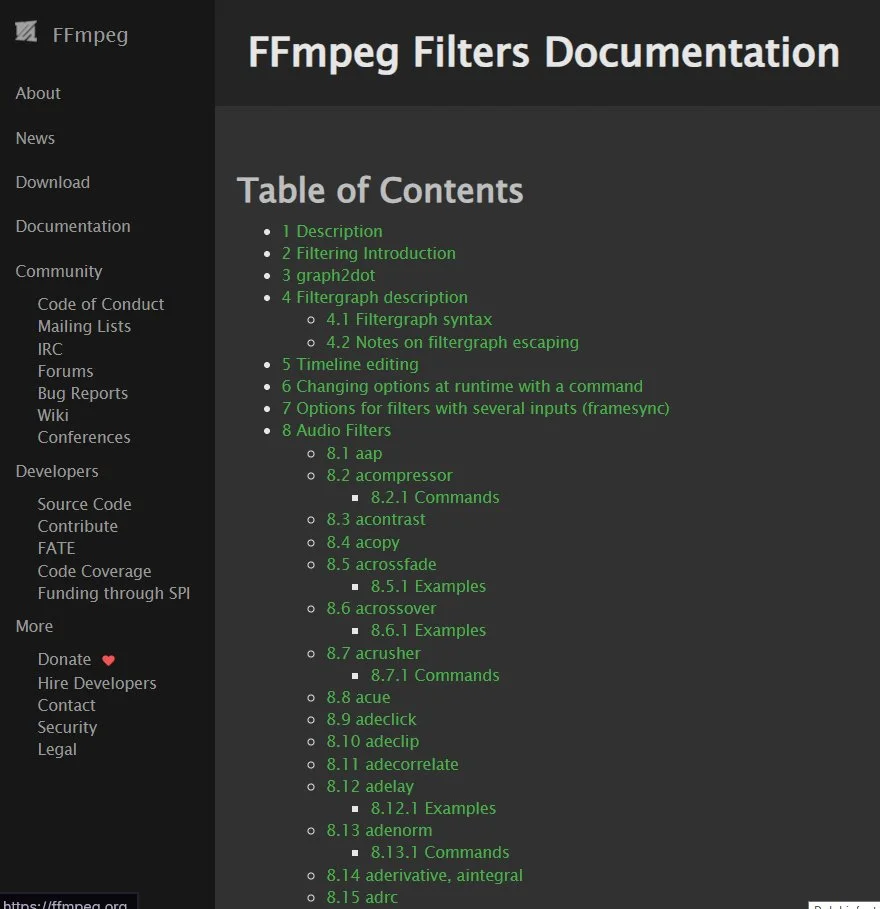Open Source Code link
Image resolution: width=880 pixels, height=909 pixels.
point(85,504)
